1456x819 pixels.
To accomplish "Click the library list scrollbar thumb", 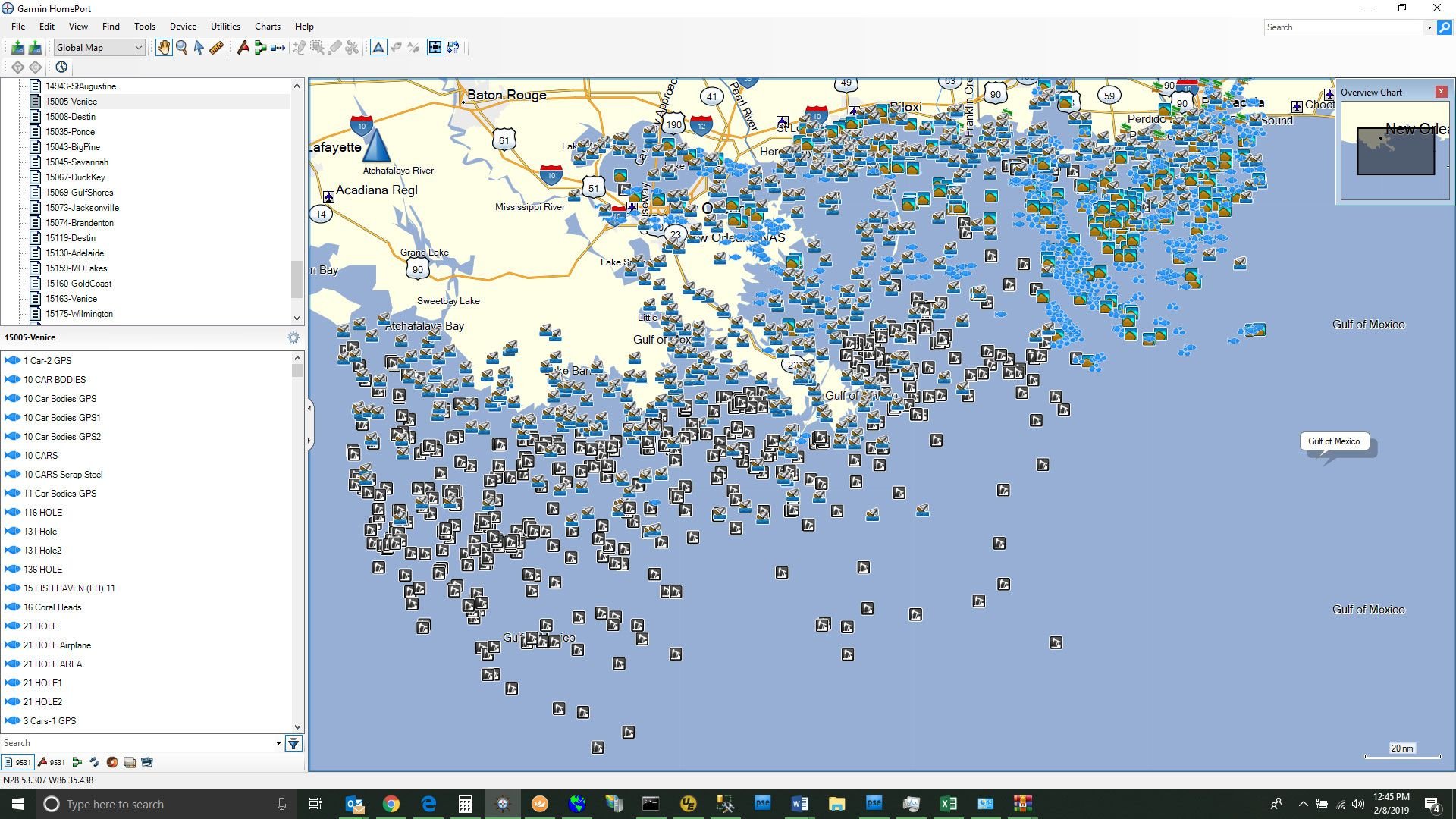I will pyautogui.click(x=297, y=279).
